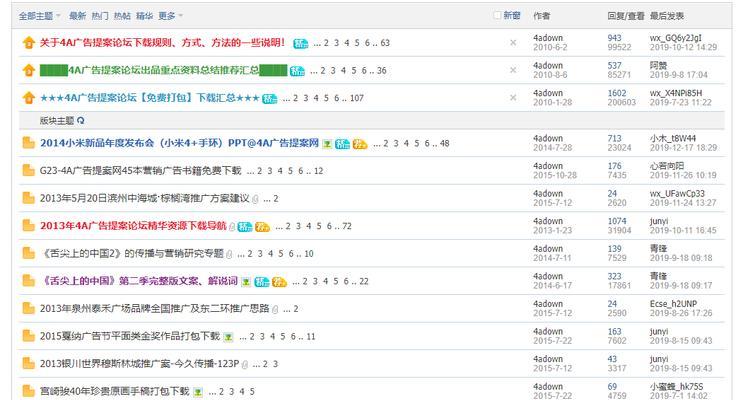Go to page 48 of 2014小米新品 thread
This screenshot has height=400, width=743.
point(444,143)
